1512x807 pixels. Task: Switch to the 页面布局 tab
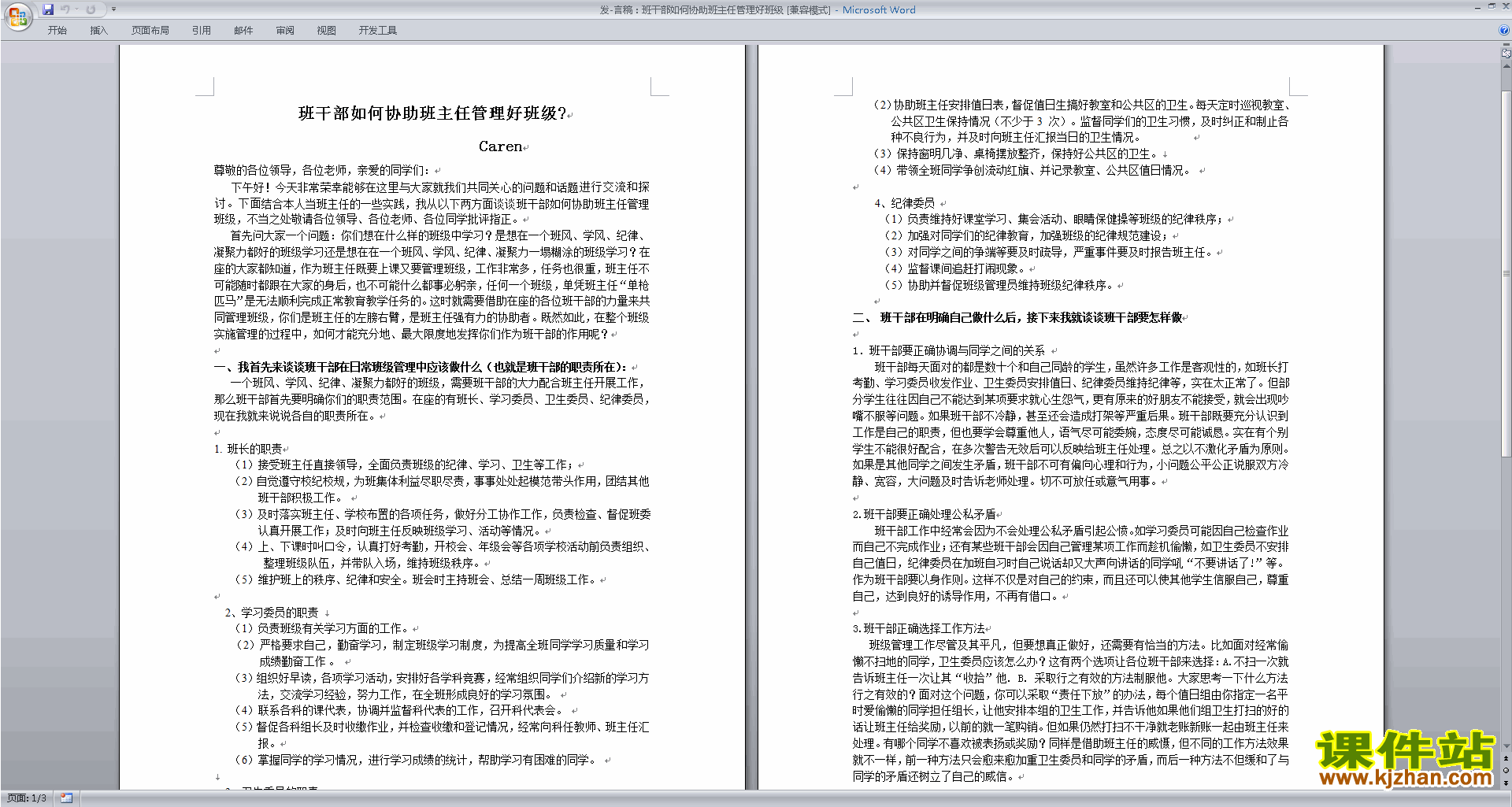point(150,31)
